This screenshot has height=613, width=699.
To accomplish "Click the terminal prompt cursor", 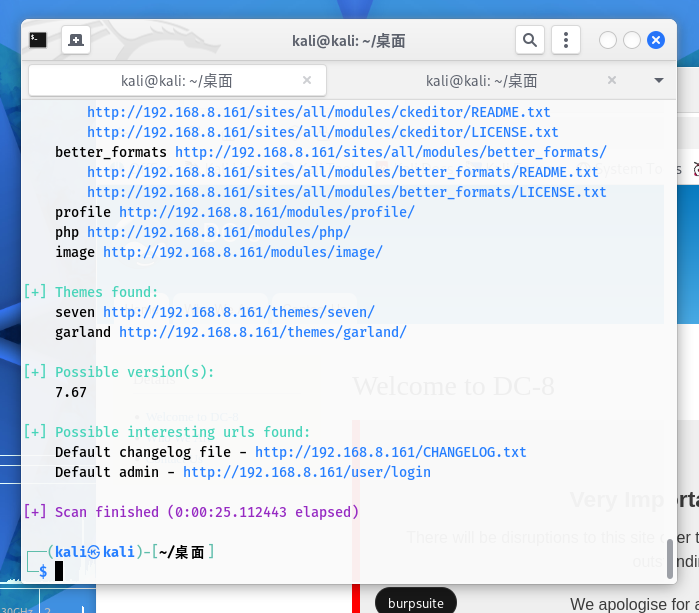I will tap(59, 571).
